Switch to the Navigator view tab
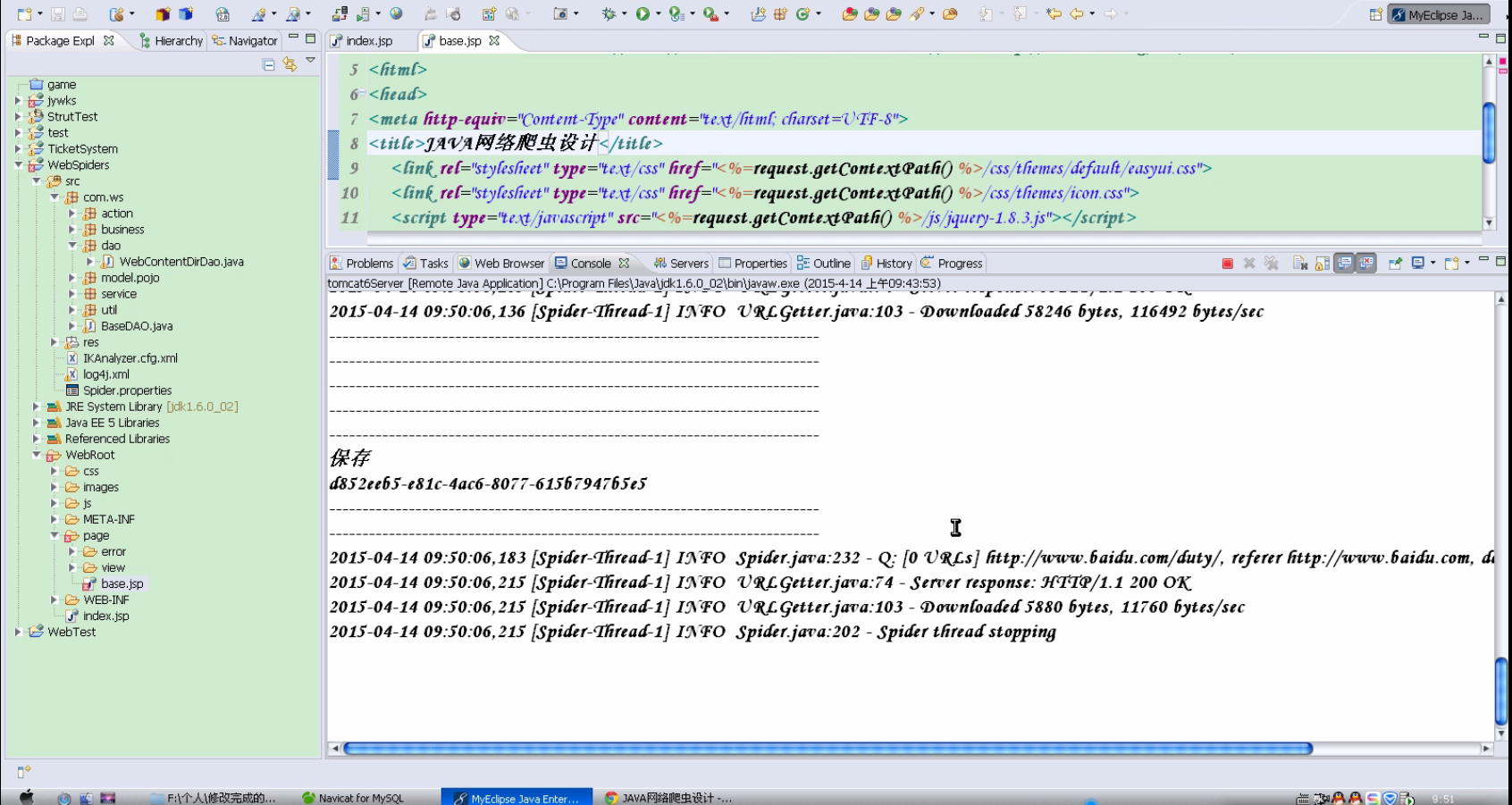The height and width of the screenshot is (805, 1512). coord(245,41)
